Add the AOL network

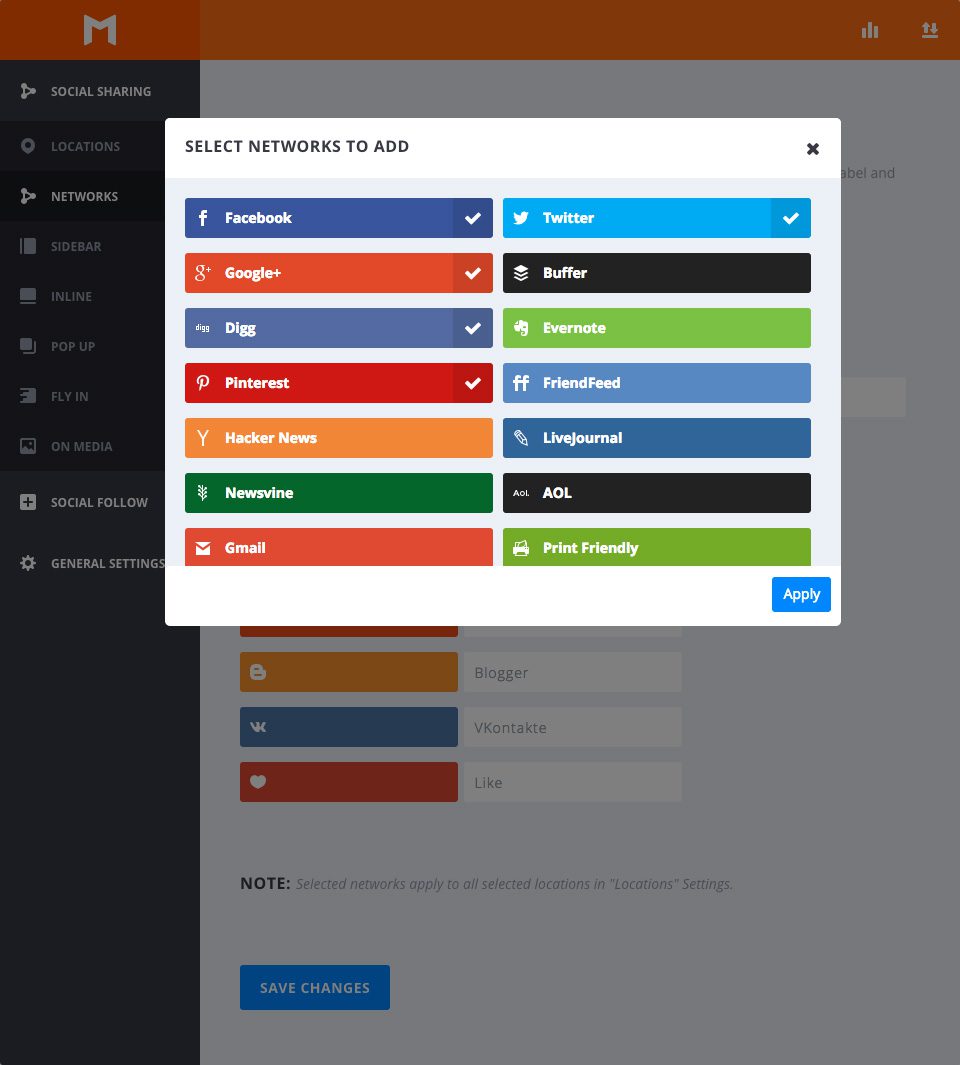click(x=656, y=493)
